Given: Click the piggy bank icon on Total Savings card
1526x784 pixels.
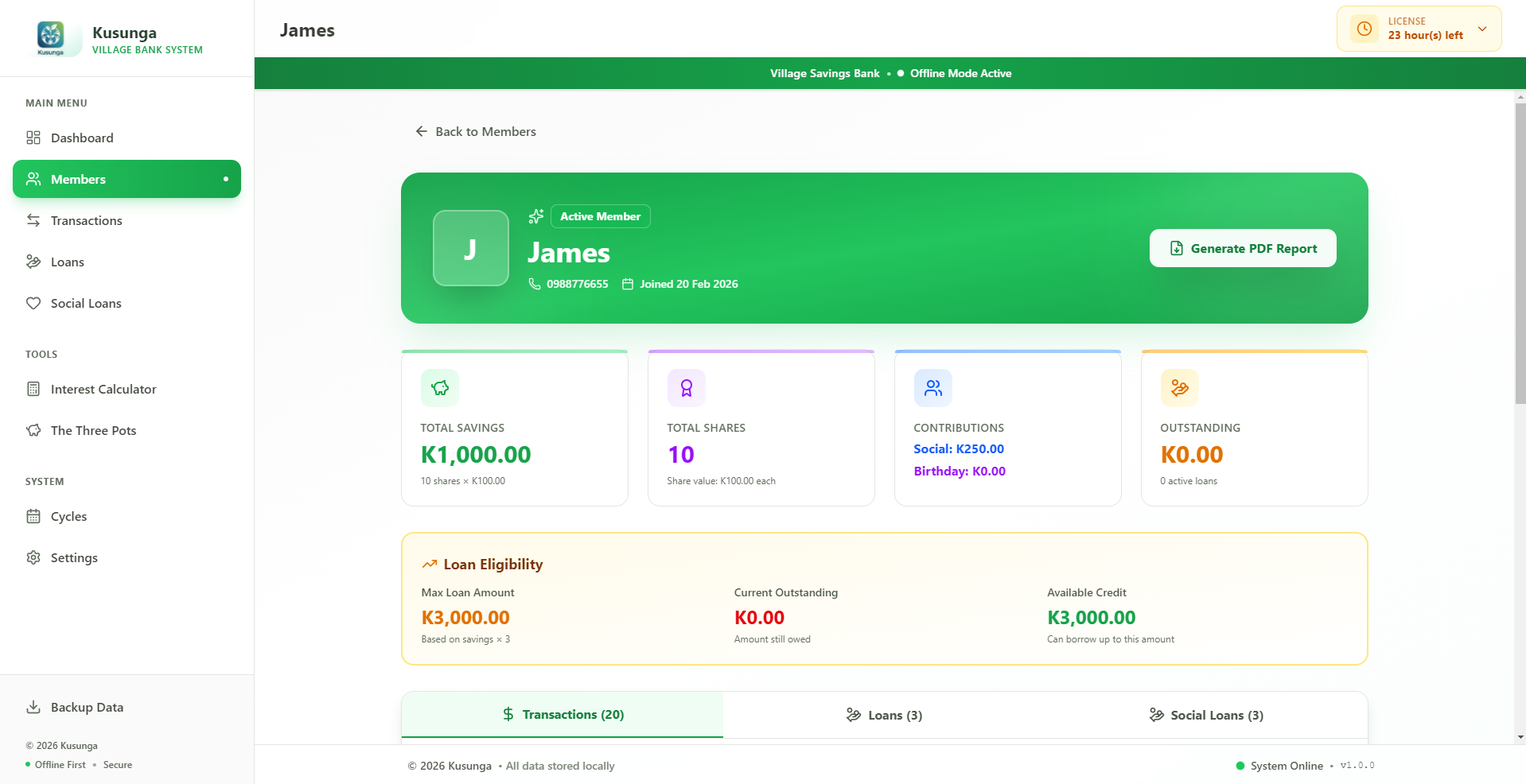Looking at the screenshot, I should coord(439,387).
